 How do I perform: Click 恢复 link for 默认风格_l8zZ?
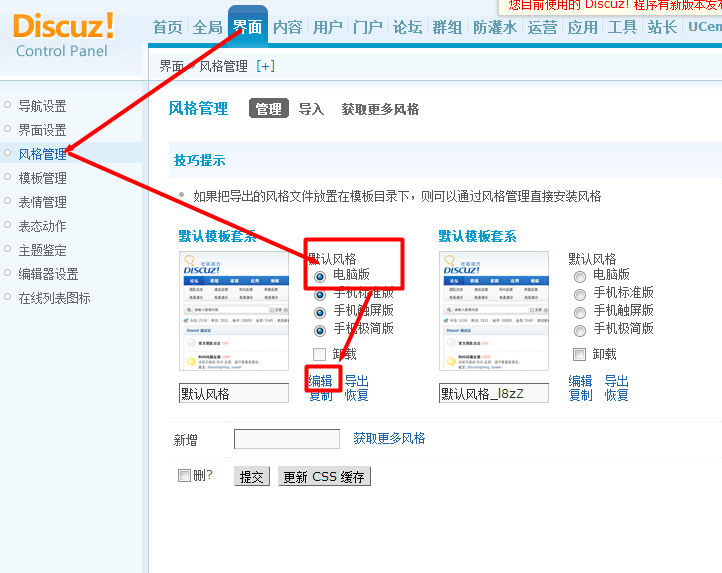click(617, 395)
